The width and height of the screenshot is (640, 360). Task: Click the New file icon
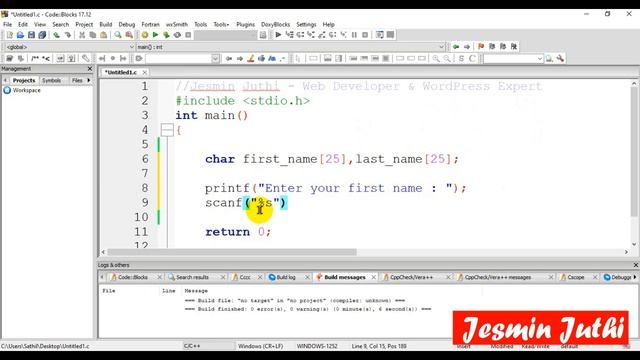[9, 35]
